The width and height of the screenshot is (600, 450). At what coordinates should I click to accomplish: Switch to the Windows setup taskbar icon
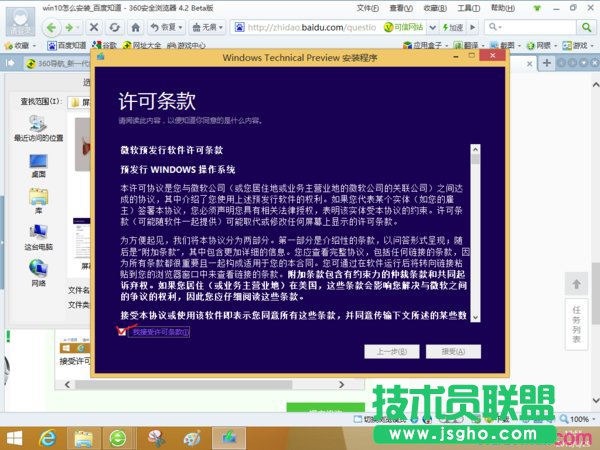[x=229, y=438]
